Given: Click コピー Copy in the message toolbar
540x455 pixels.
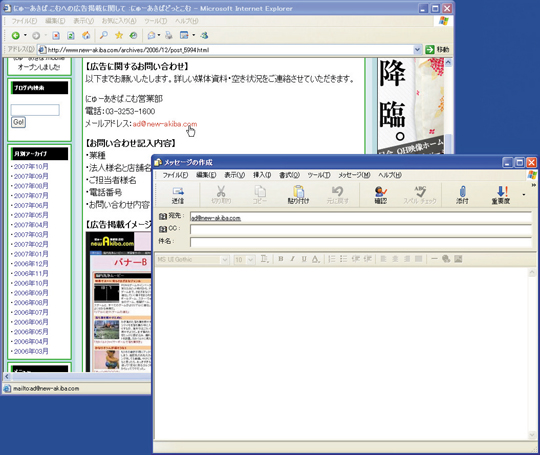Looking at the screenshot, I should (x=260, y=195).
